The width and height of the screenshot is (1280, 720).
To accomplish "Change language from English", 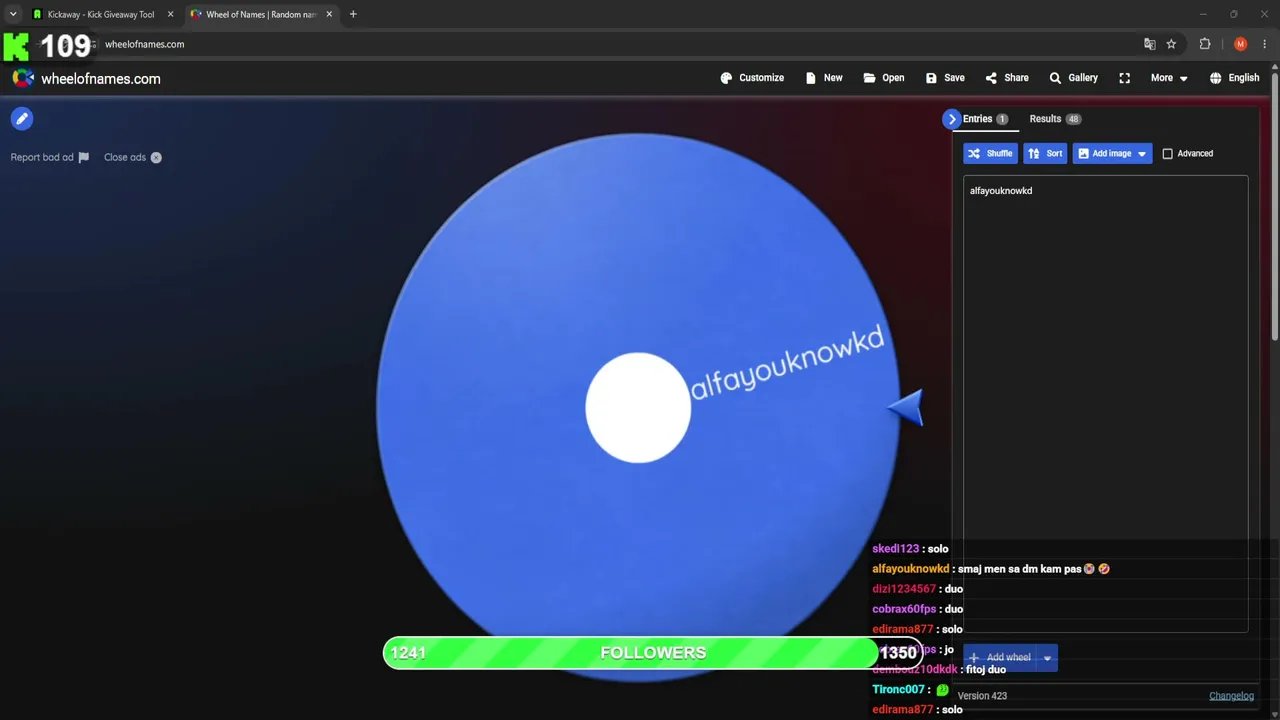I will coord(1234,78).
